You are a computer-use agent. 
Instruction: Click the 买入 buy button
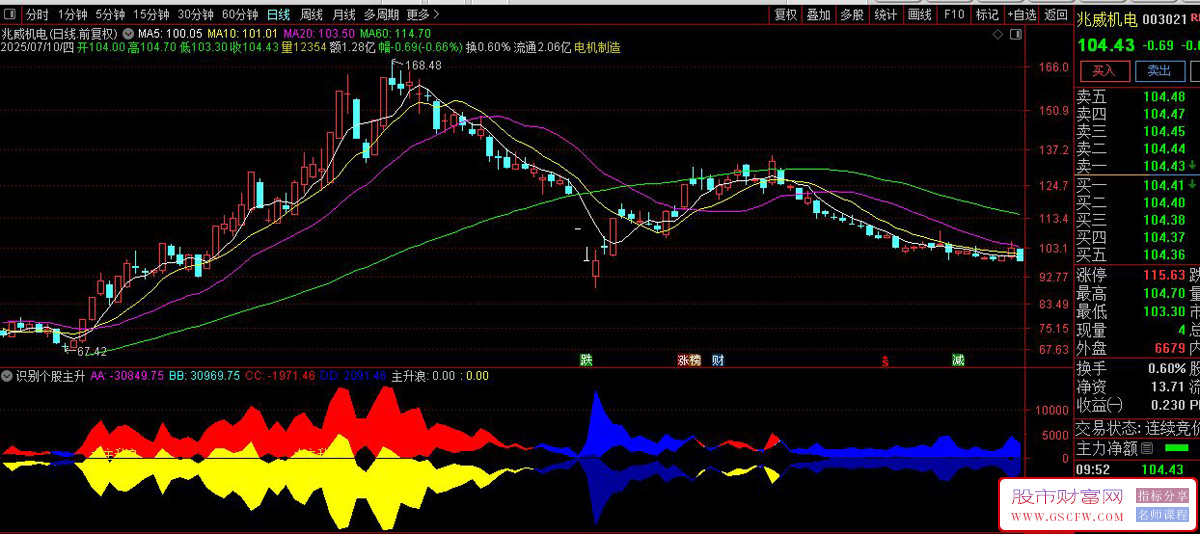(x=1103, y=71)
